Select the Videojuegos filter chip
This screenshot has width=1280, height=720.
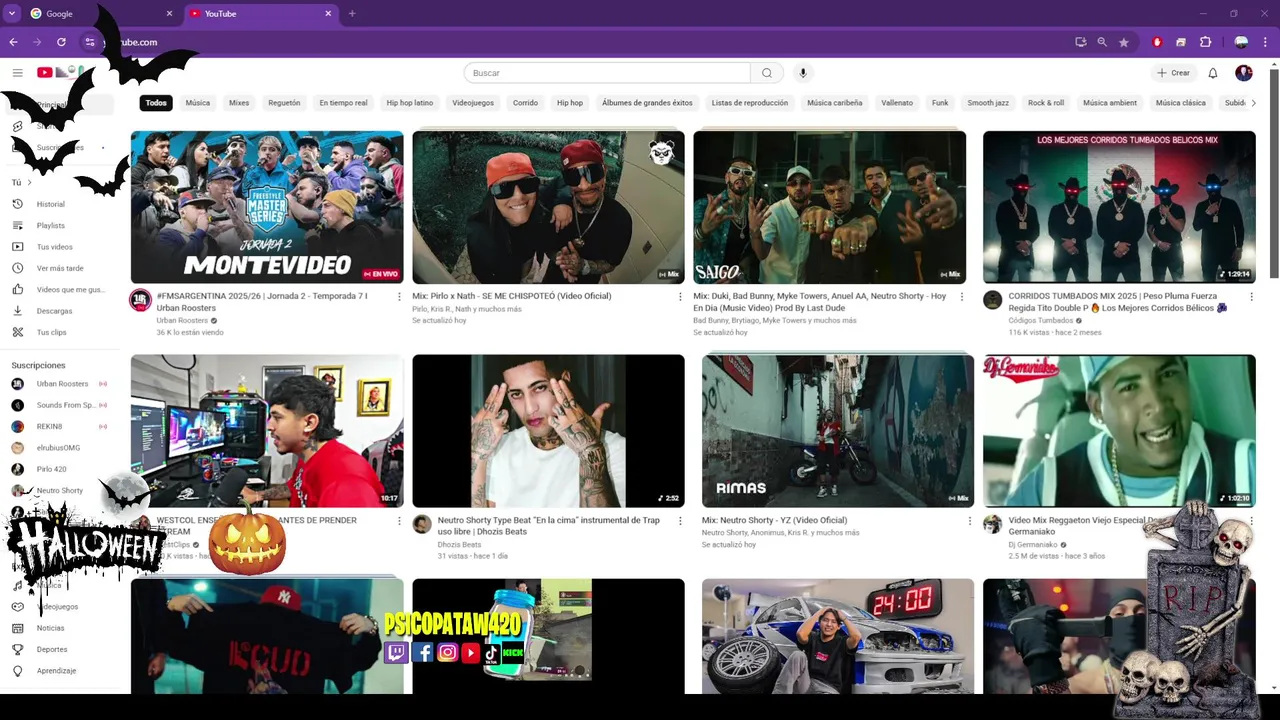click(473, 103)
